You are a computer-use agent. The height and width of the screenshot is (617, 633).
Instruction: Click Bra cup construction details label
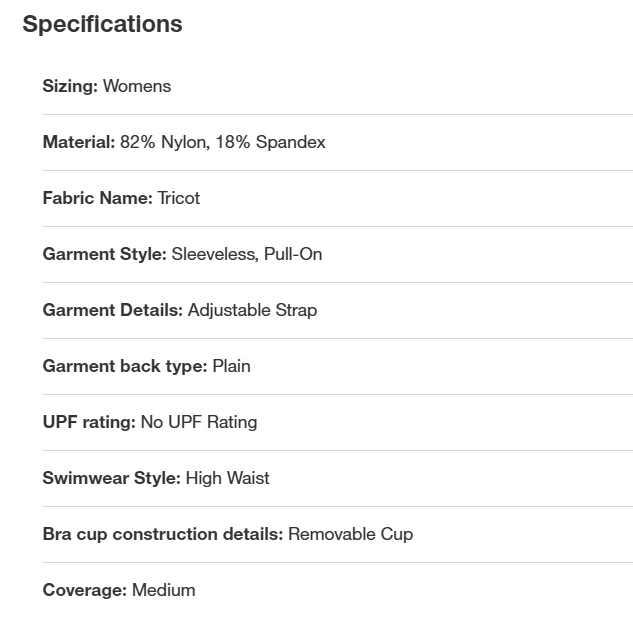162,534
